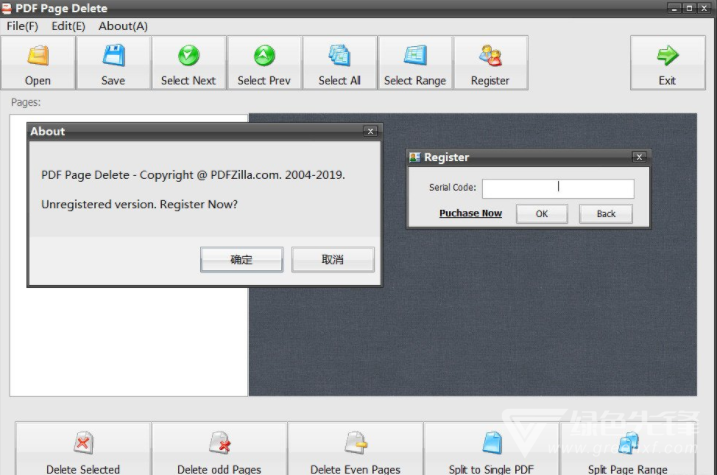Maximize the PDF Page Delete window

(x=689, y=8)
